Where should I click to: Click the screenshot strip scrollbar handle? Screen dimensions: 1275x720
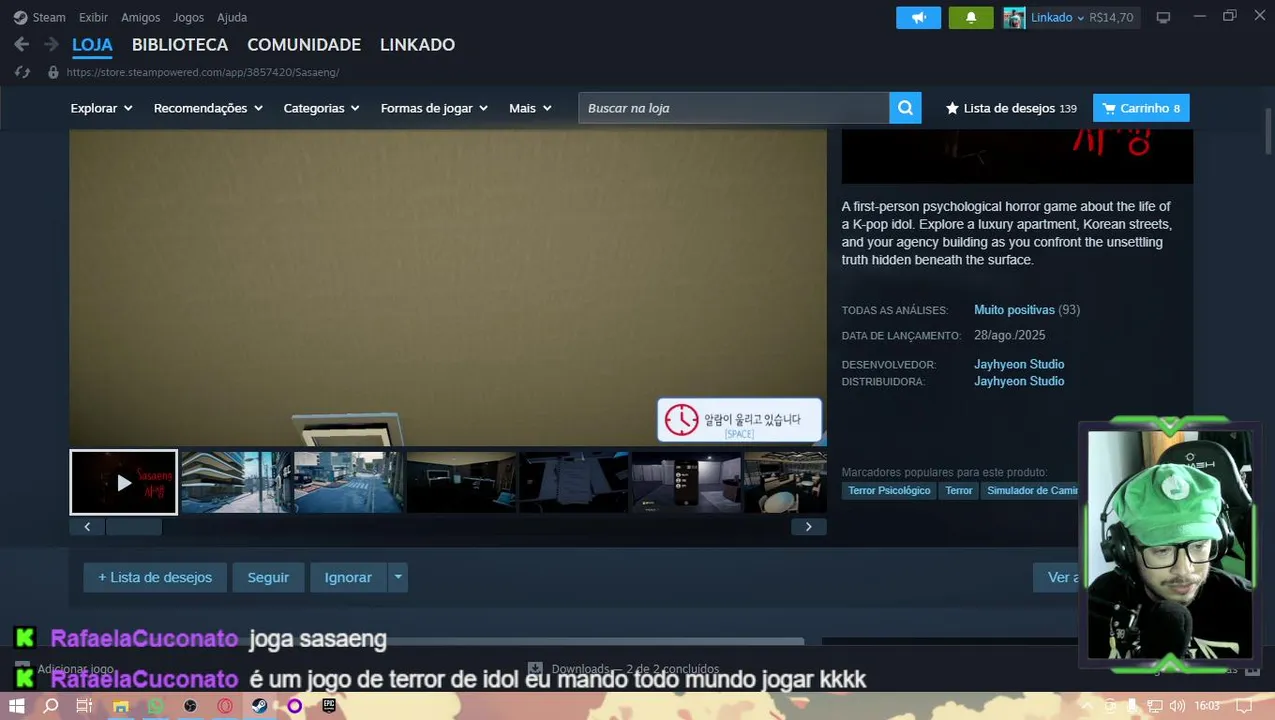click(x=133, y=527)
